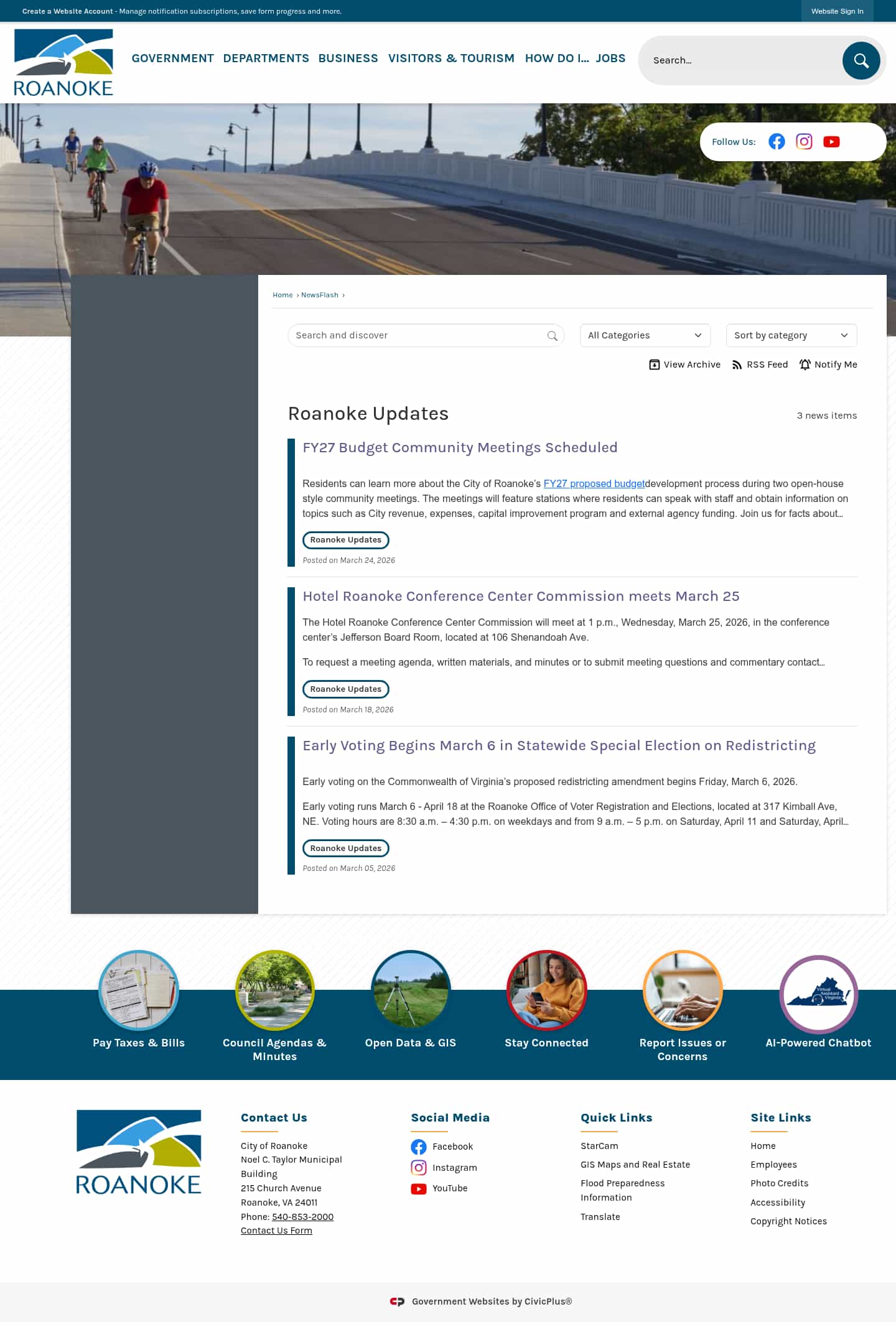
Task: Follow the FY27 proposed budget link
Action: click(594, 483)
